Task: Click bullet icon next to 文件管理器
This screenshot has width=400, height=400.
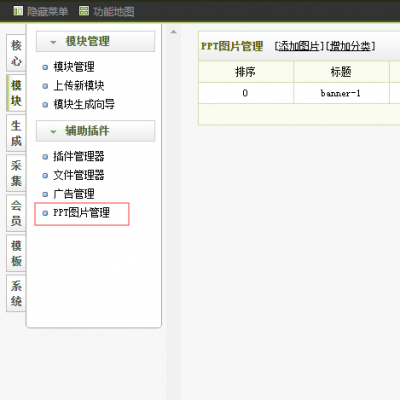Action: tap(45, 175)
